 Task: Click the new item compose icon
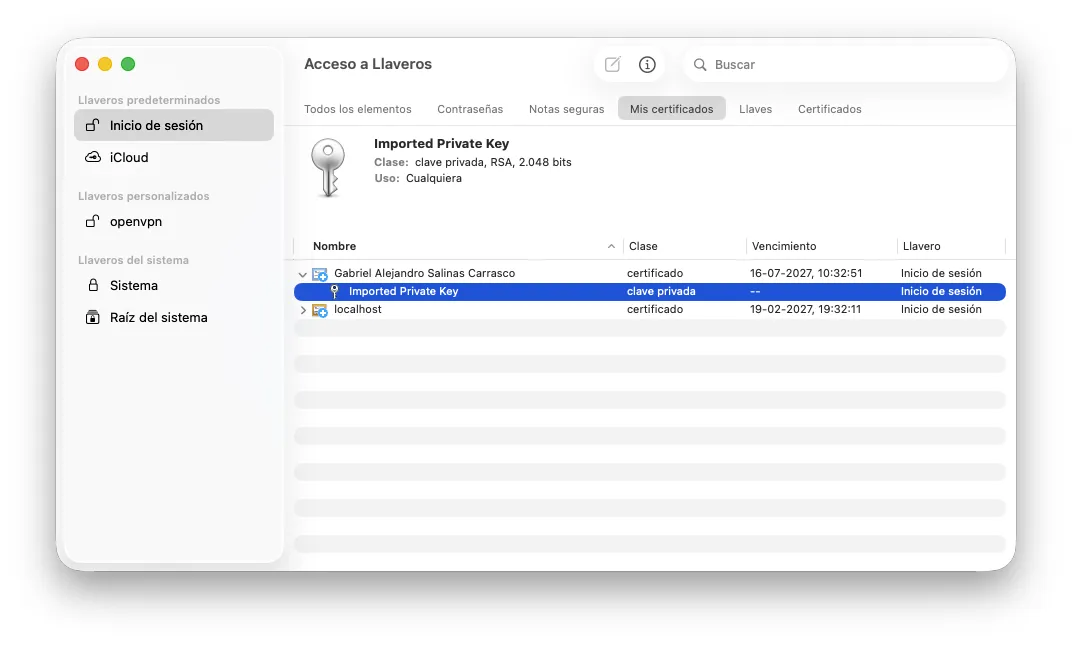pyautogui.click(x=613, y=64)
